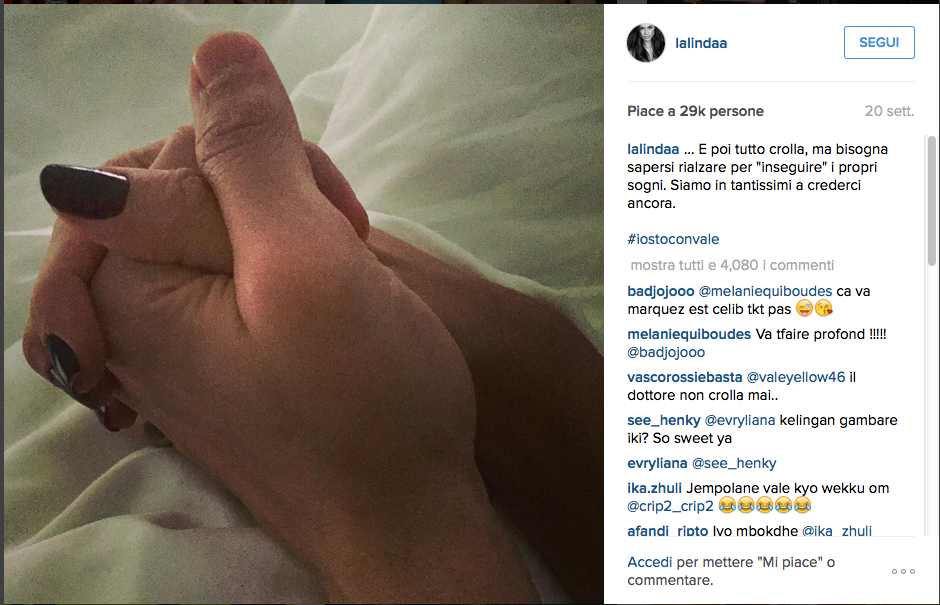The width and height of the screenshot is (940, 605).
Task: Open ika.zhuli commenter profile
Action: (x=654, y=489)
